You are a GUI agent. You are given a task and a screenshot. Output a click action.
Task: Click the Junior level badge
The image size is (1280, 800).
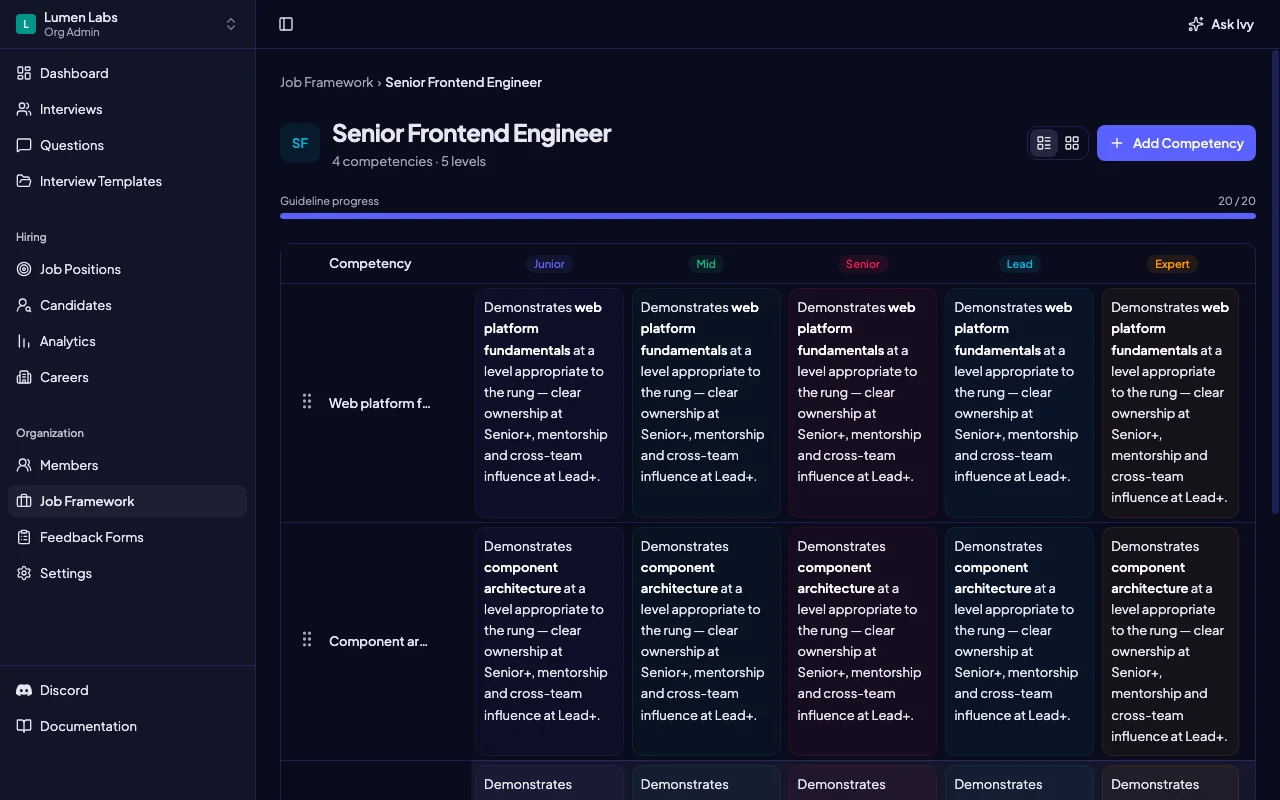point(549,264)
